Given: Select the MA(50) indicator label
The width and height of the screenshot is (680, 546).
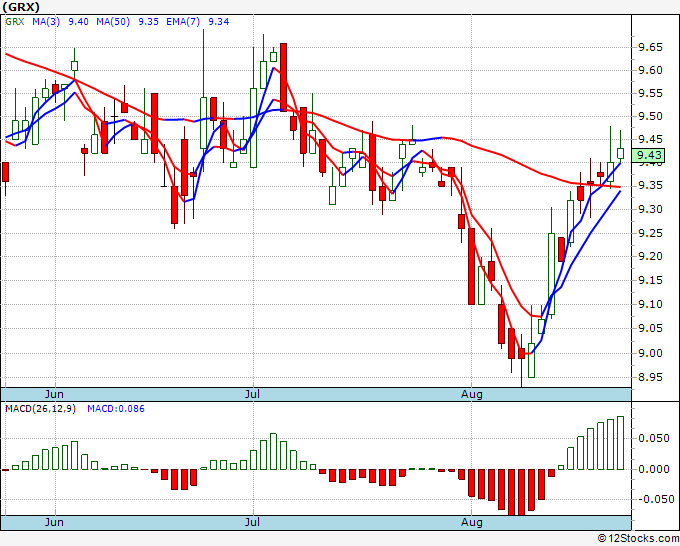Looking at the screenshot, I should pyautogui.click(x=113, y=22).
